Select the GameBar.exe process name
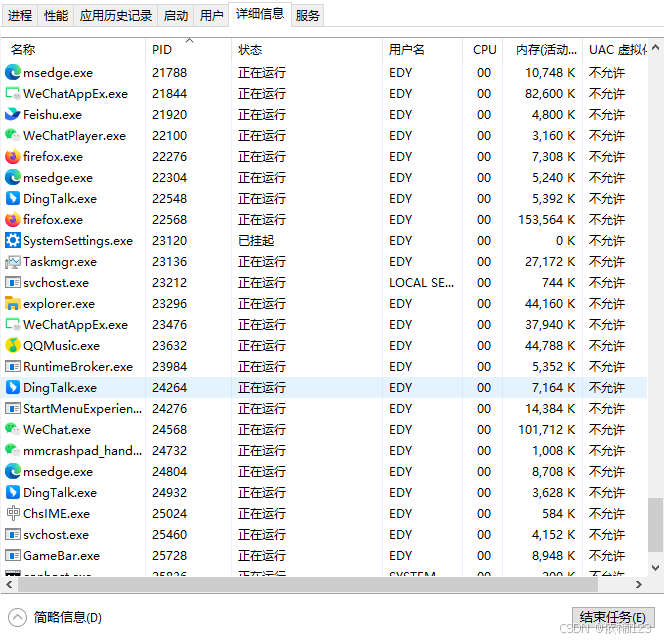Viewport: 664px width, 642px height. 61,556
